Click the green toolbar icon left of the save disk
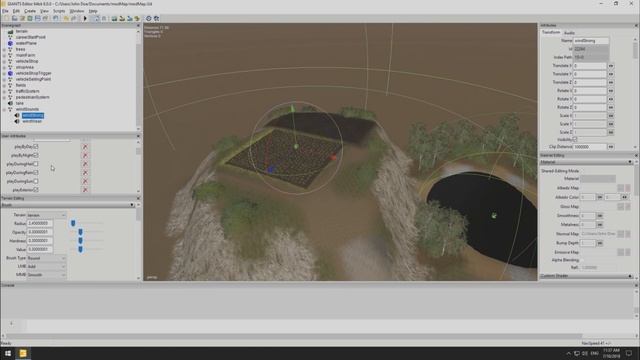The width and height of the screenshot is (640, 360). 30,18
